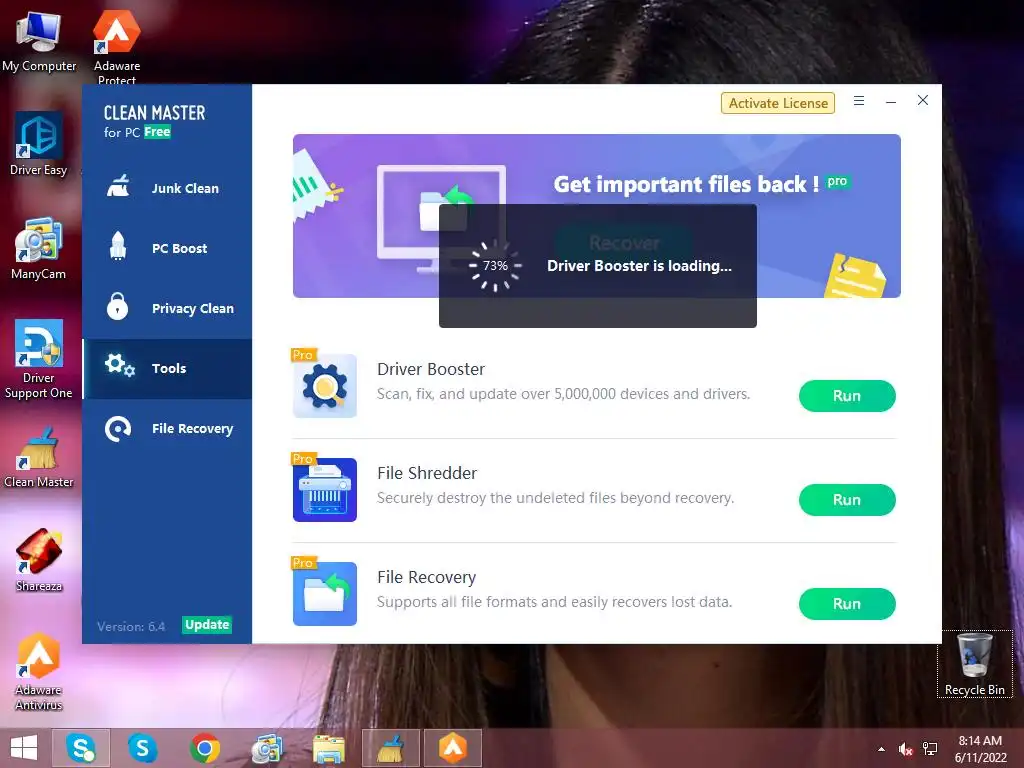Select the Recycle Bin desktop icon

pos(974,664)
